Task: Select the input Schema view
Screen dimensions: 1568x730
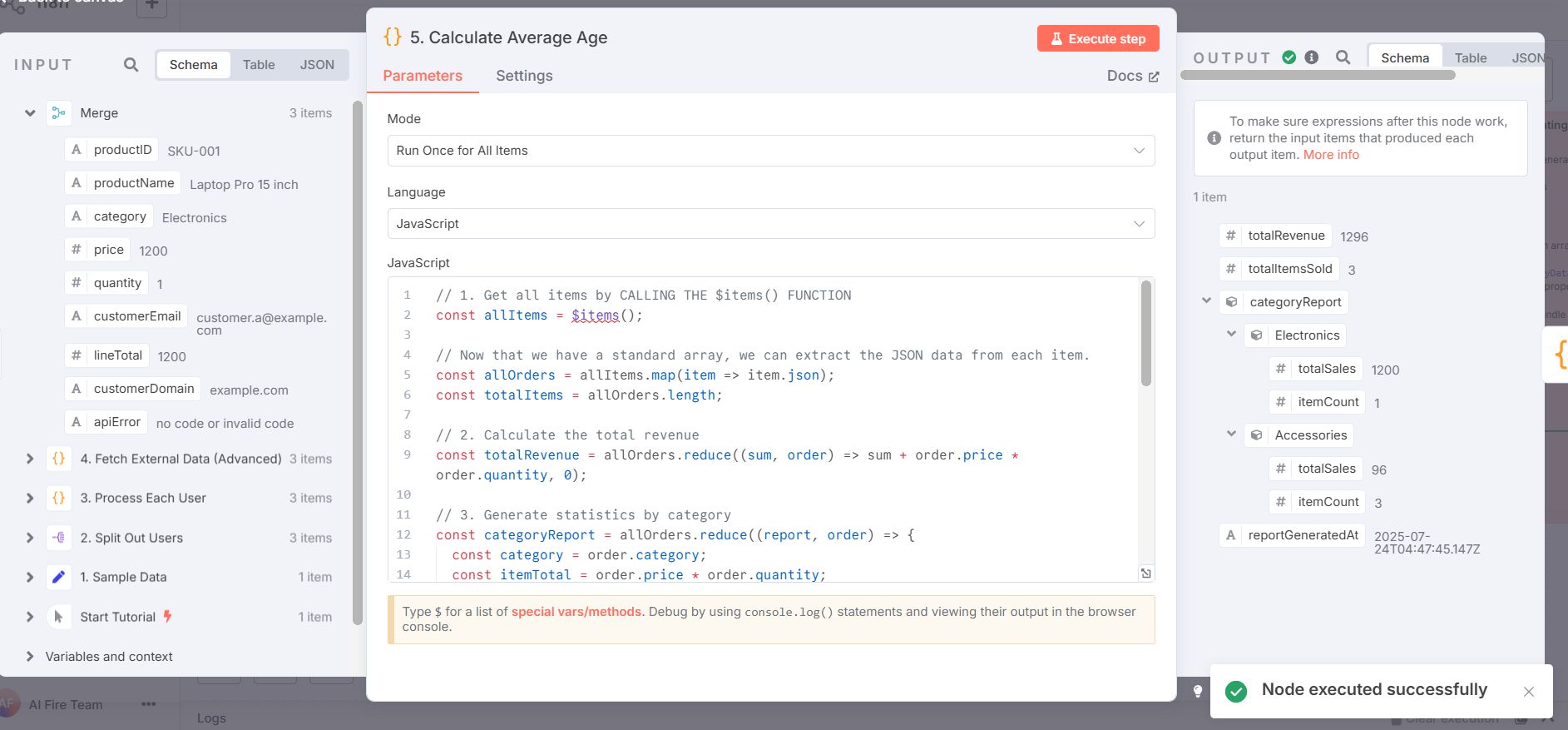Action: [193, 64]
